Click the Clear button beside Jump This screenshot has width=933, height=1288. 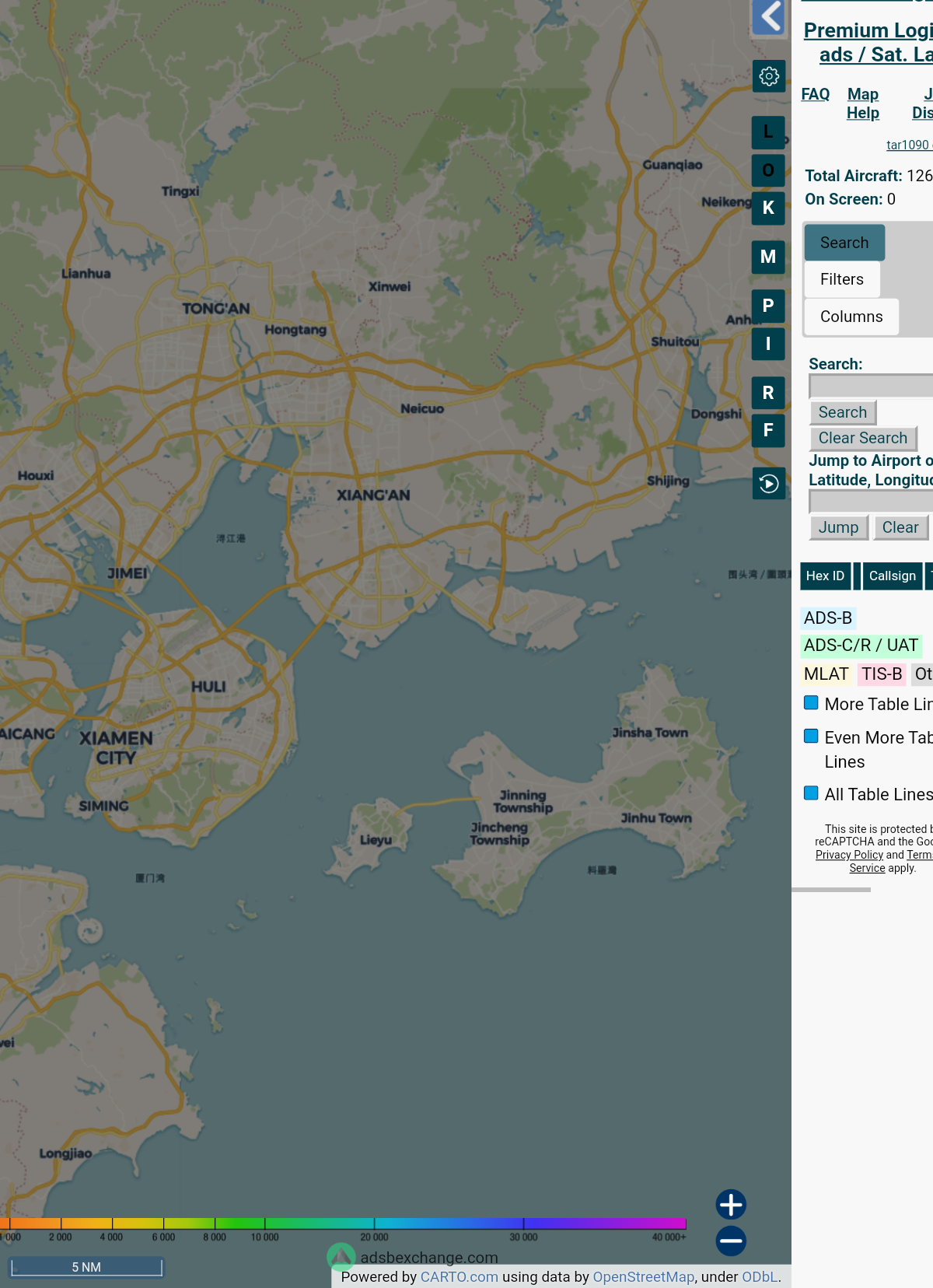(x=900, y=527)
